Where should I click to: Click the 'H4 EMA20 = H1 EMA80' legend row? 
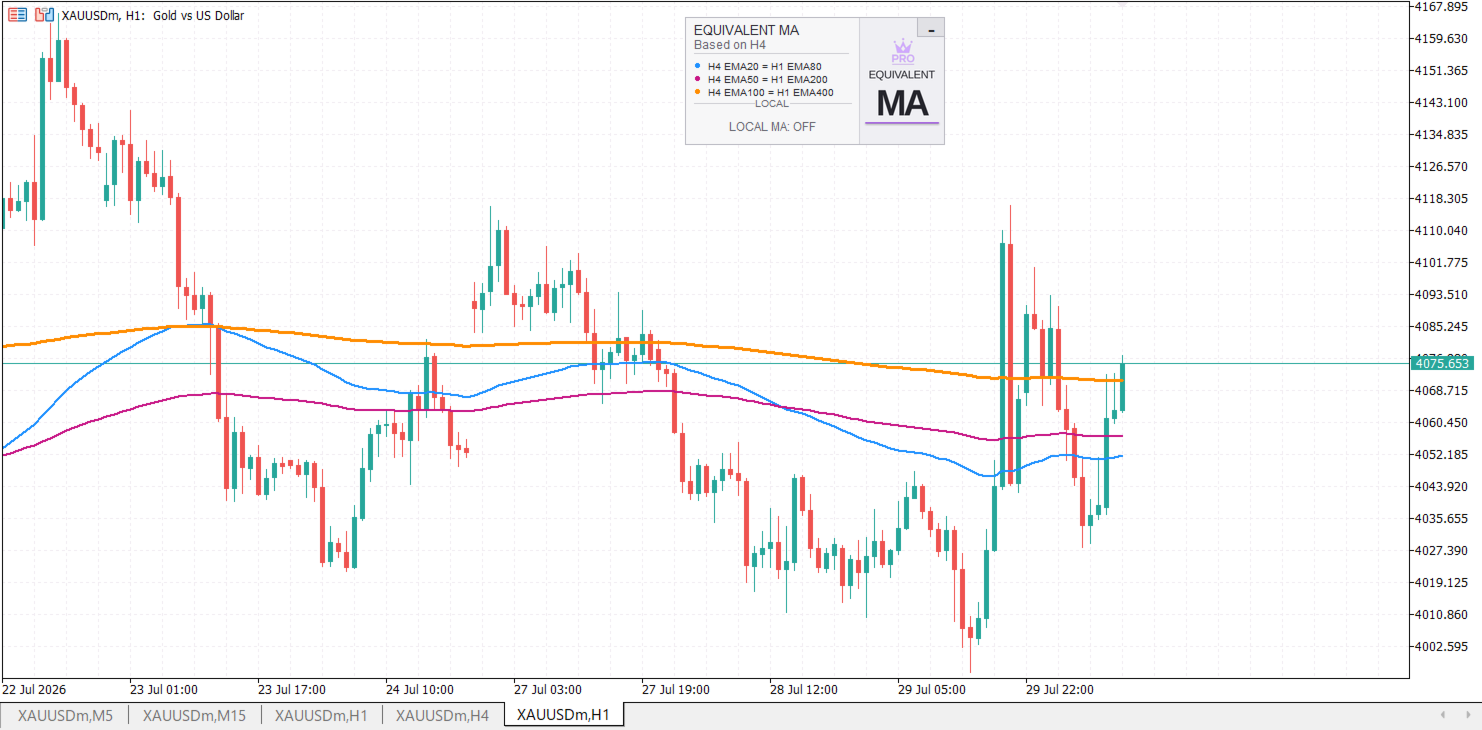[x=764, y=66]
